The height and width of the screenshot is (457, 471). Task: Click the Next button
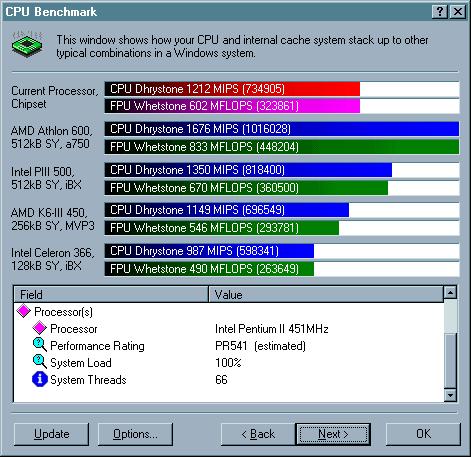coord(333,434)
